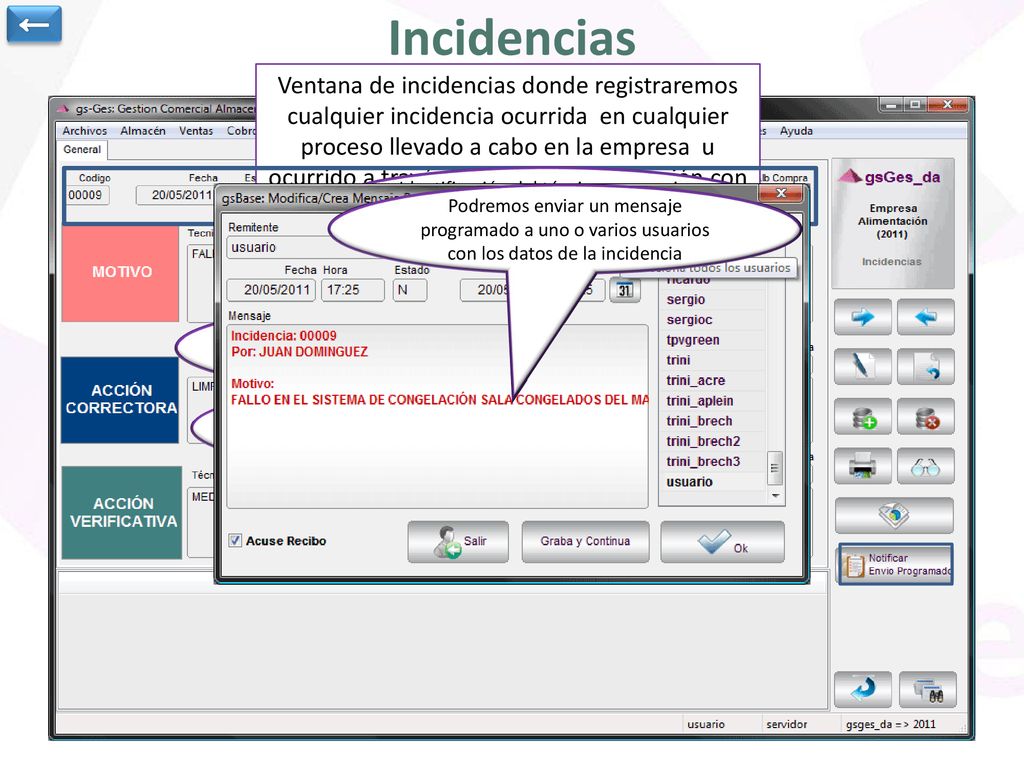Confirm with the Ok button
This screenshot has height=768, width=1024.
722,541
